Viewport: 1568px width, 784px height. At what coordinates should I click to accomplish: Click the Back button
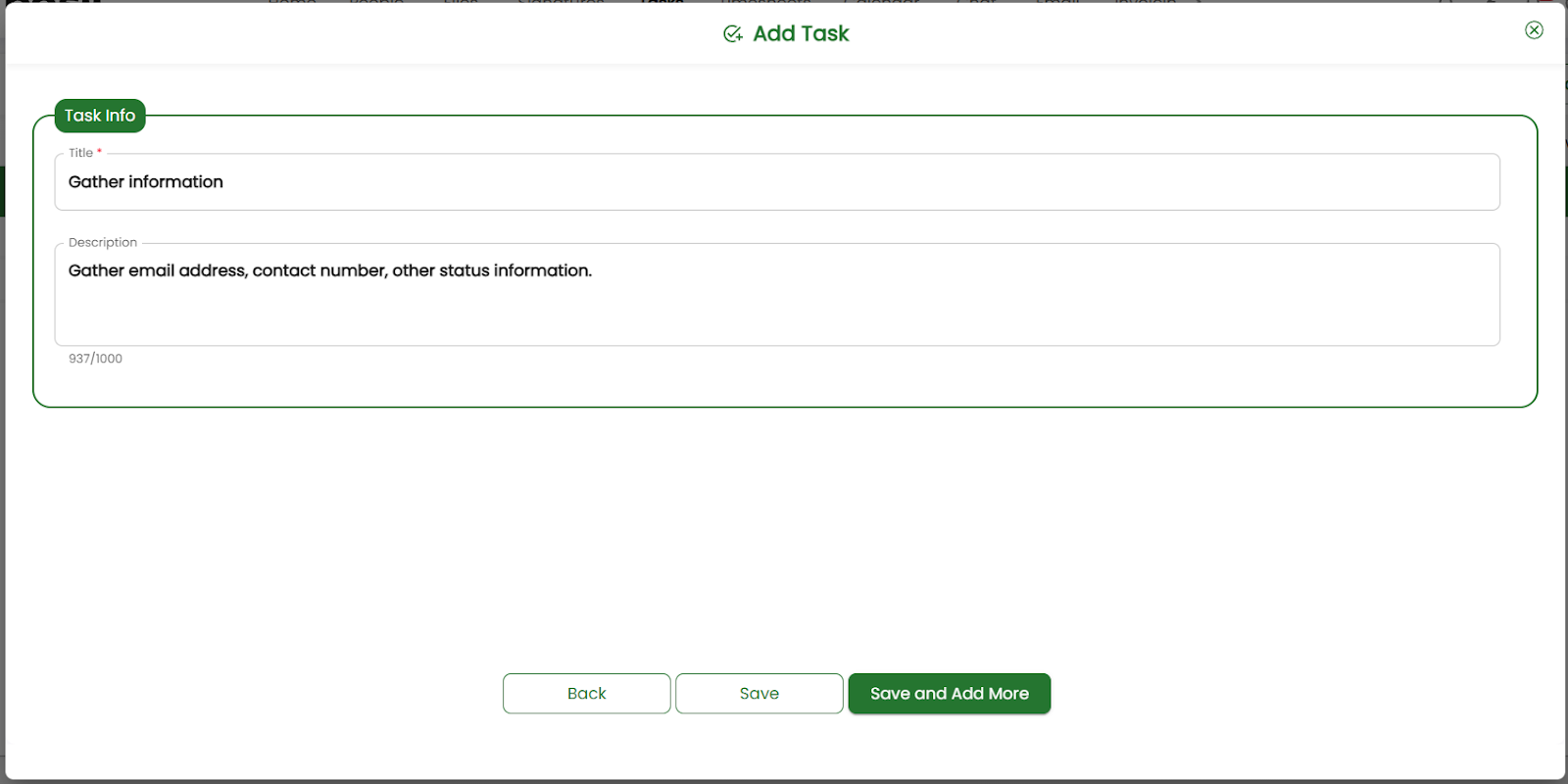coord(586,694)
